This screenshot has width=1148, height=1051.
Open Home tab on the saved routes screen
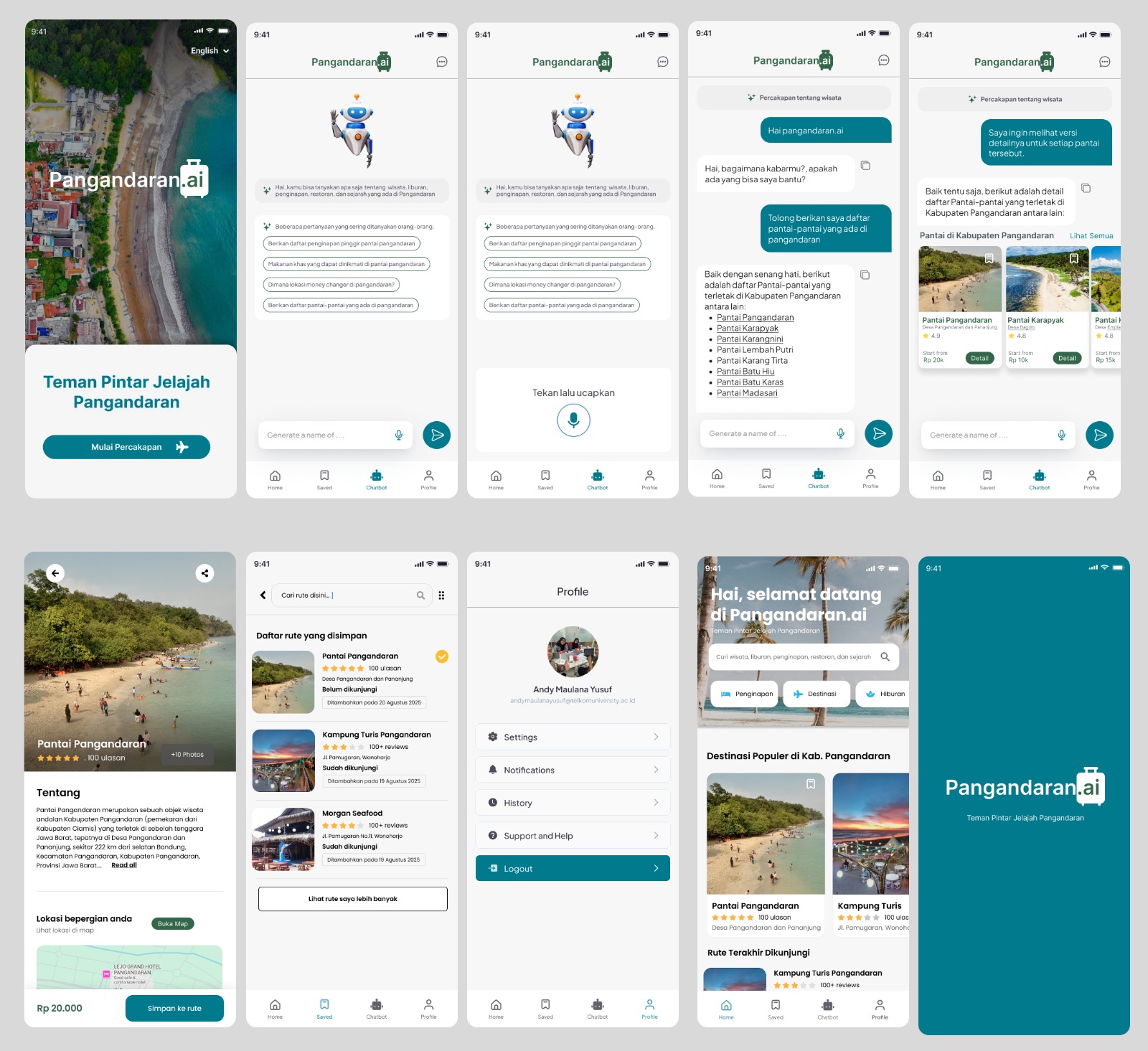tap(275, 1009)
